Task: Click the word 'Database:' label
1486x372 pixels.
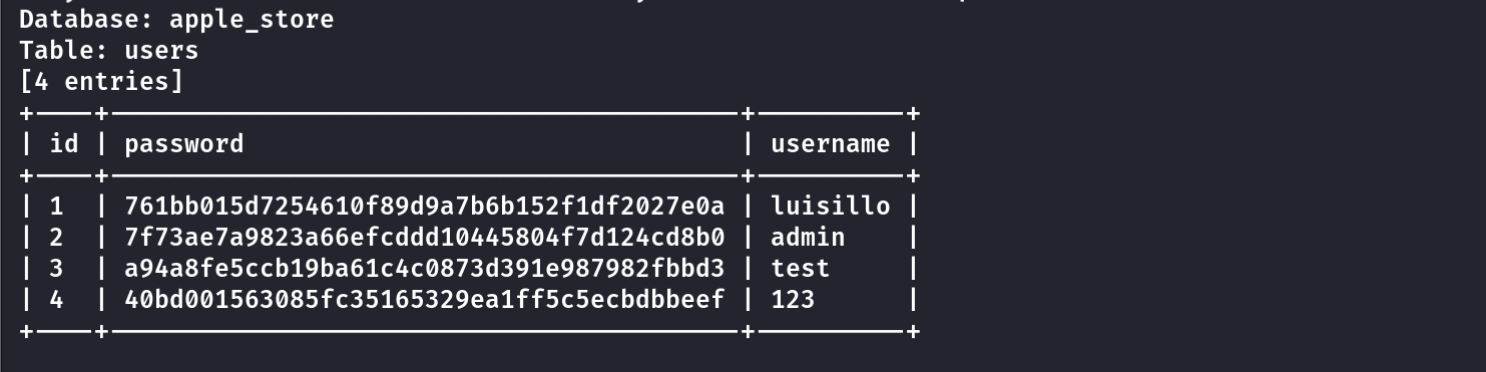Action: point(79,20)
